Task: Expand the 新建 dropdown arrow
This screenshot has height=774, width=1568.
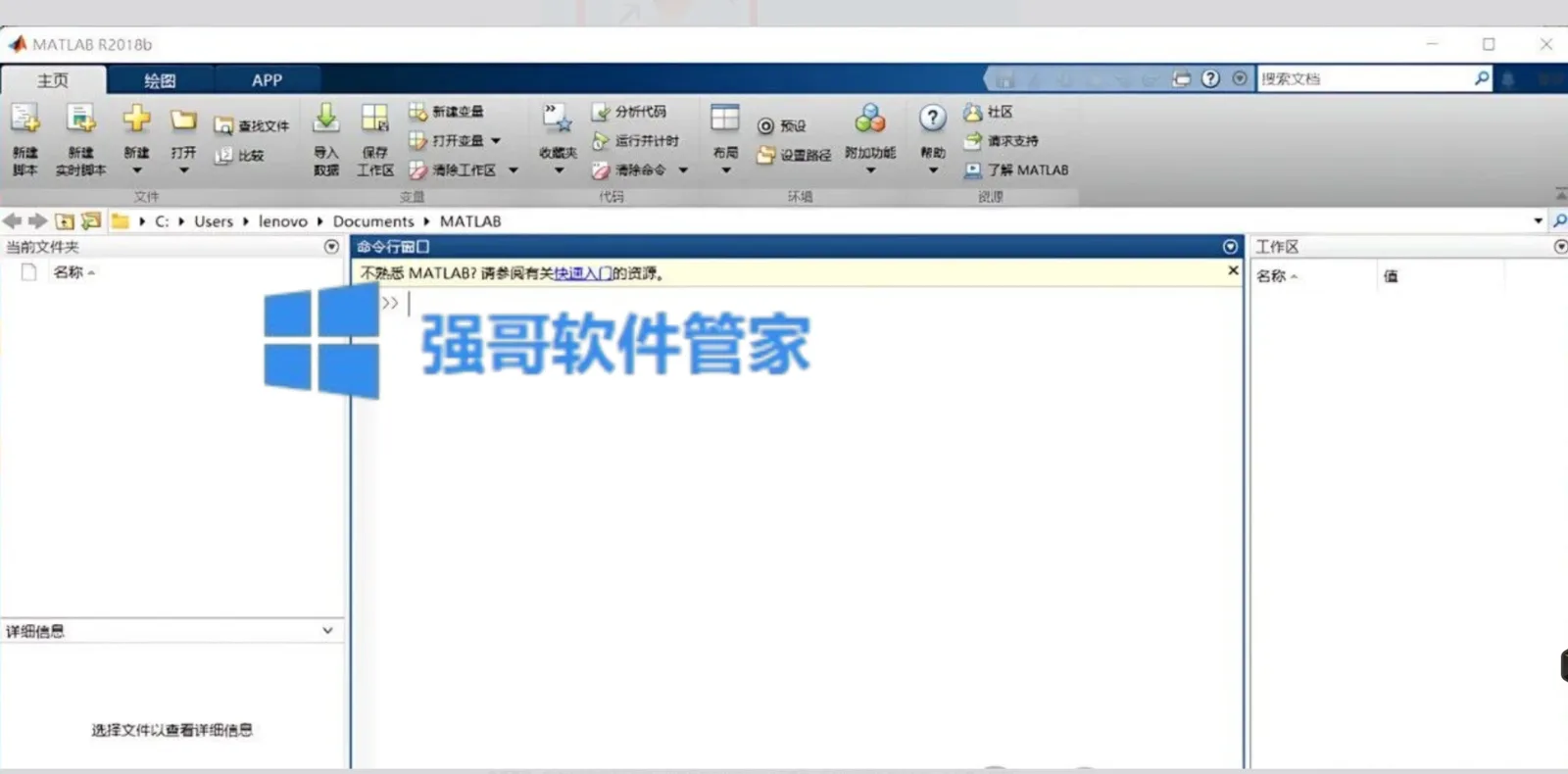Action: (137, 170)
